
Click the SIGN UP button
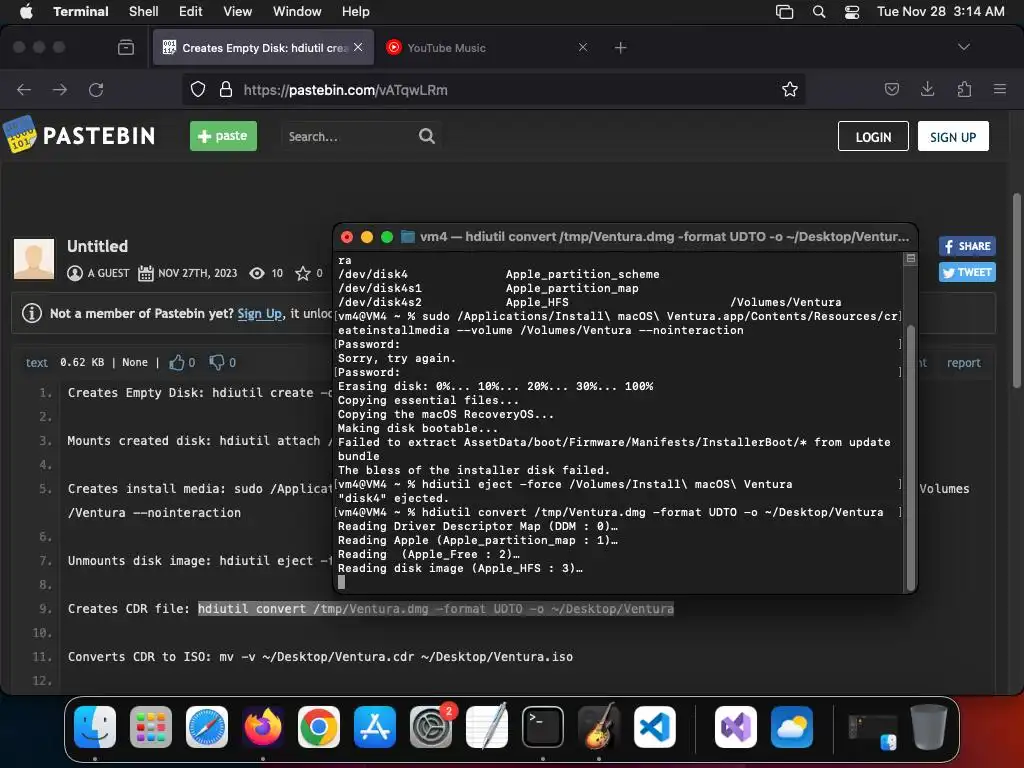pyautogui.click(x=953, y=136)
